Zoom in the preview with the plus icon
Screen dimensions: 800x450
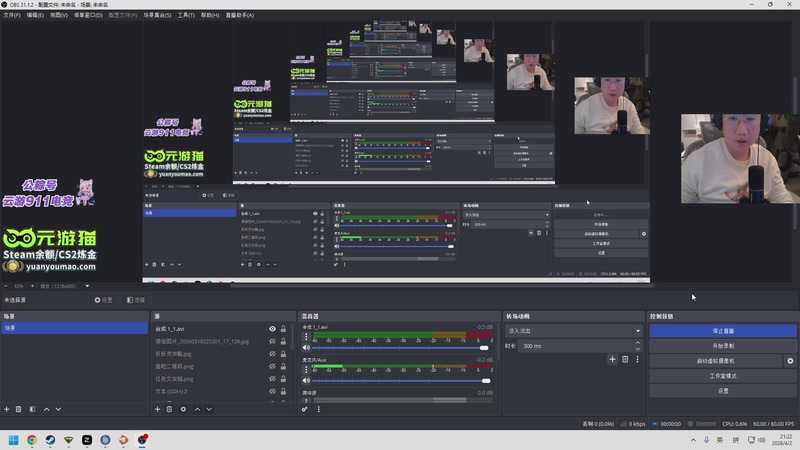point(32,286)
